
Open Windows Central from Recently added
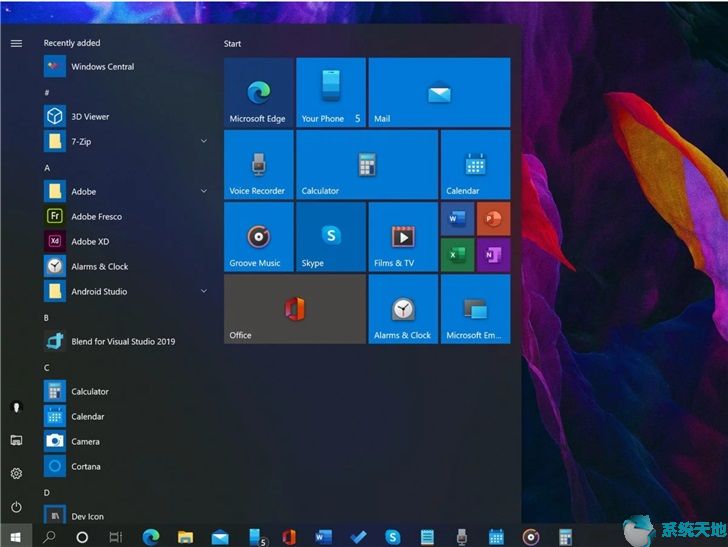(x=125, y=66)
